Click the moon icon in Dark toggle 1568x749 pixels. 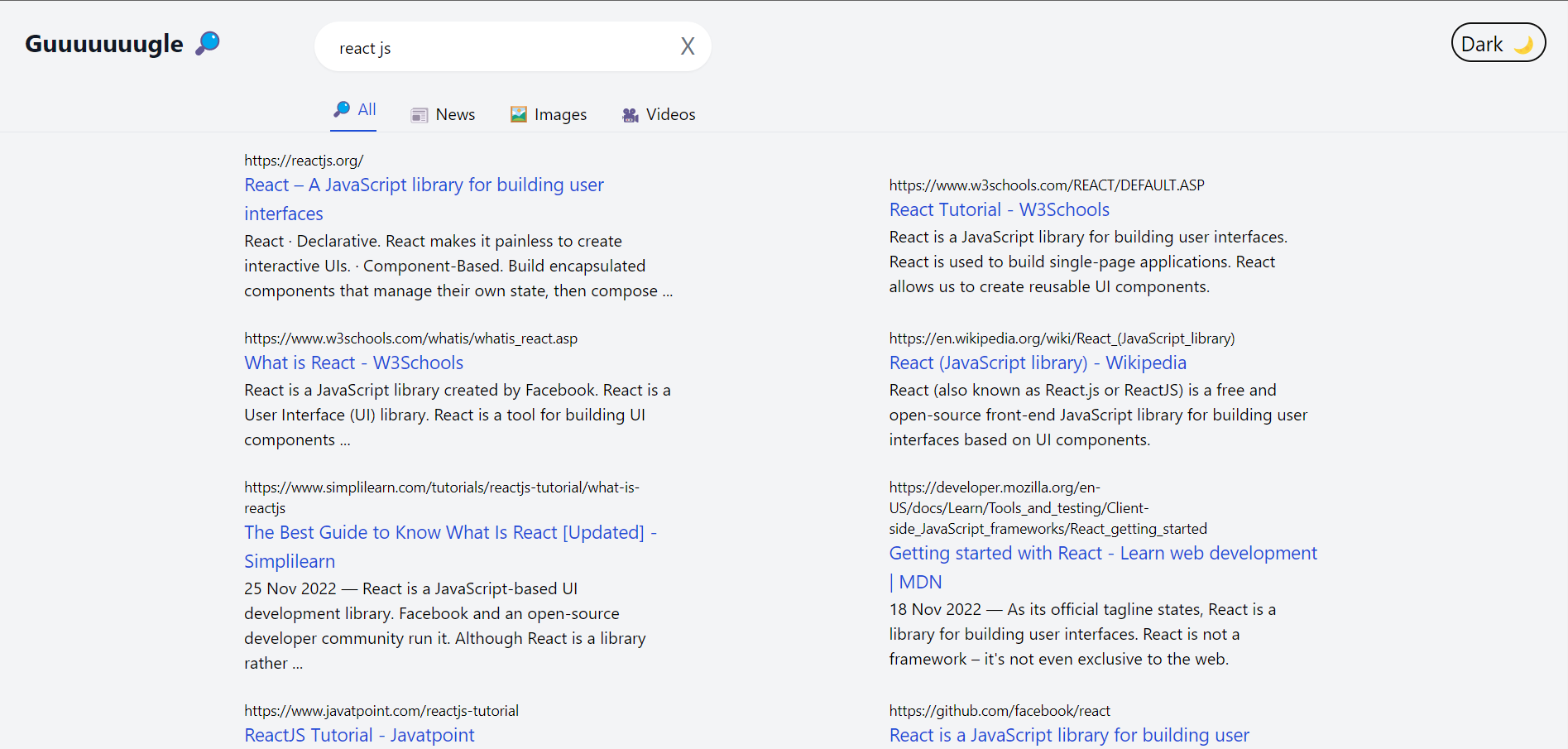[x=1523, y=45]
